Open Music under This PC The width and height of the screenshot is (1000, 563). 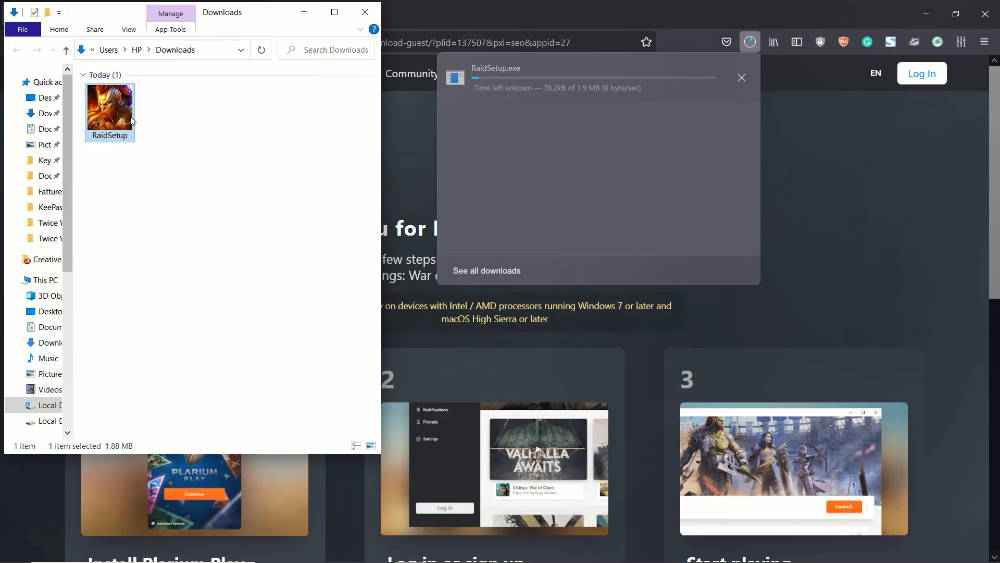pos(42,358)
